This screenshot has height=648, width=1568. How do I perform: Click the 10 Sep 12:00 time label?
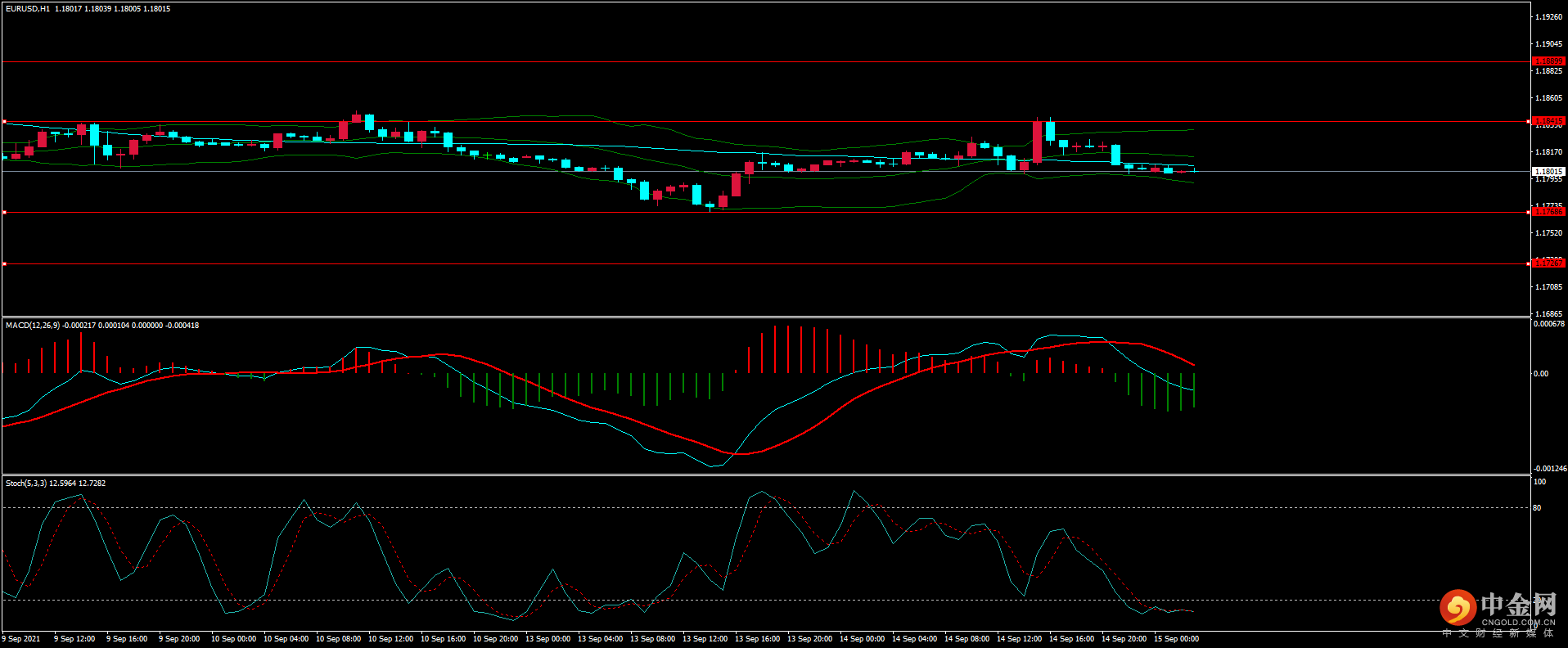point(390,639)
